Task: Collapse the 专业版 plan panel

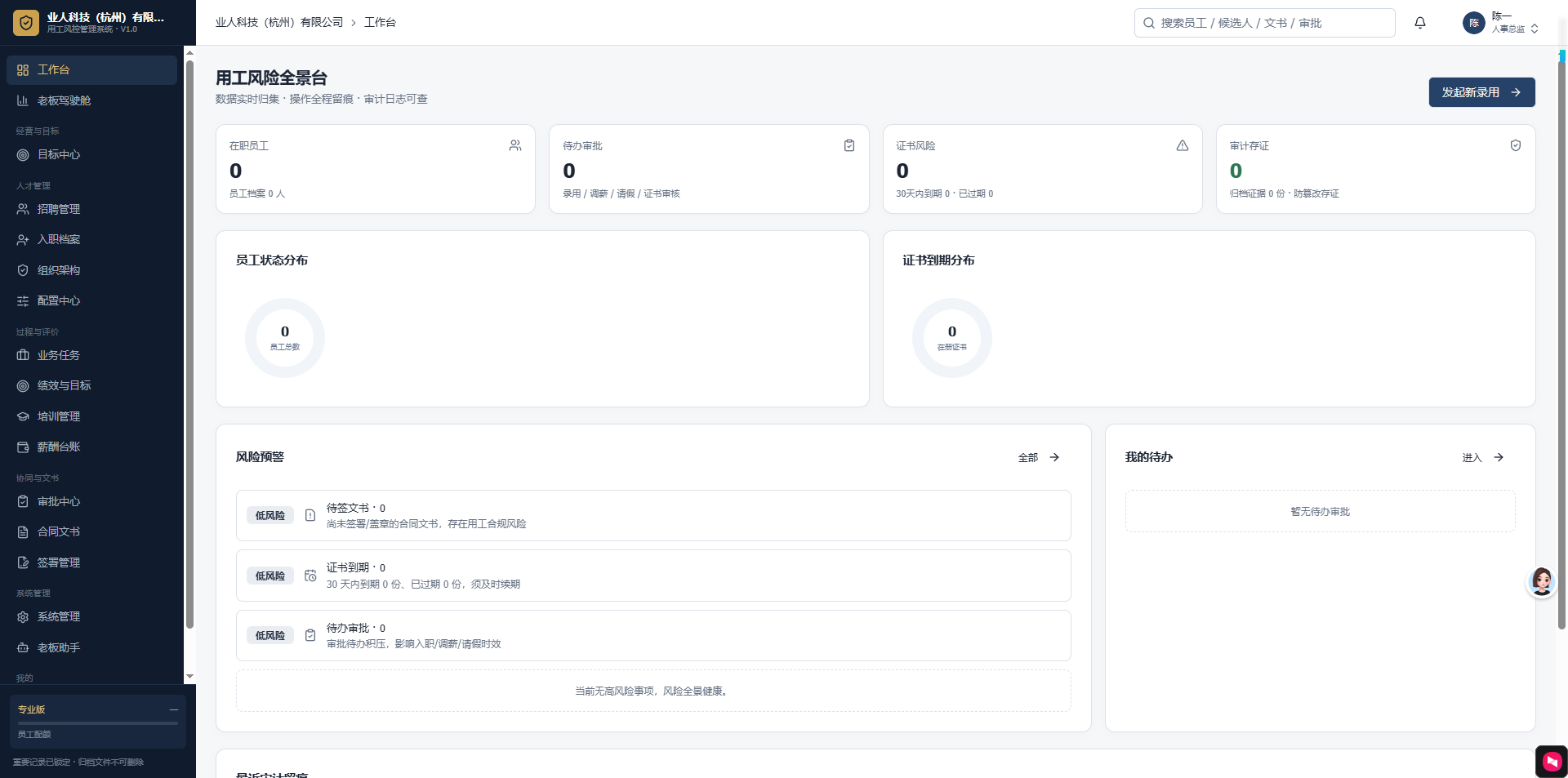Action: click(174, 709)
